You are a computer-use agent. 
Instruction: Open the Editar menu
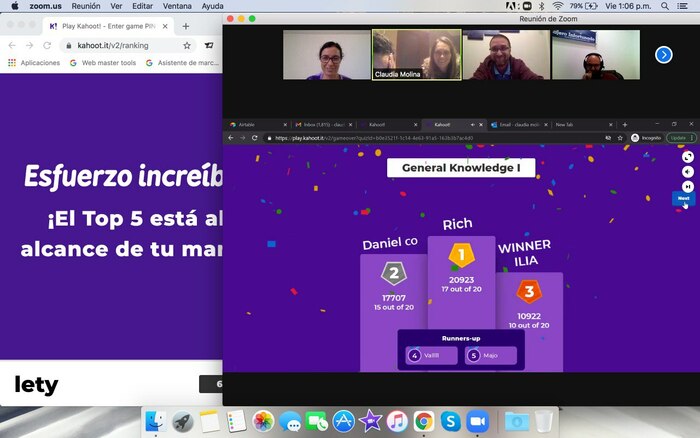142,6
